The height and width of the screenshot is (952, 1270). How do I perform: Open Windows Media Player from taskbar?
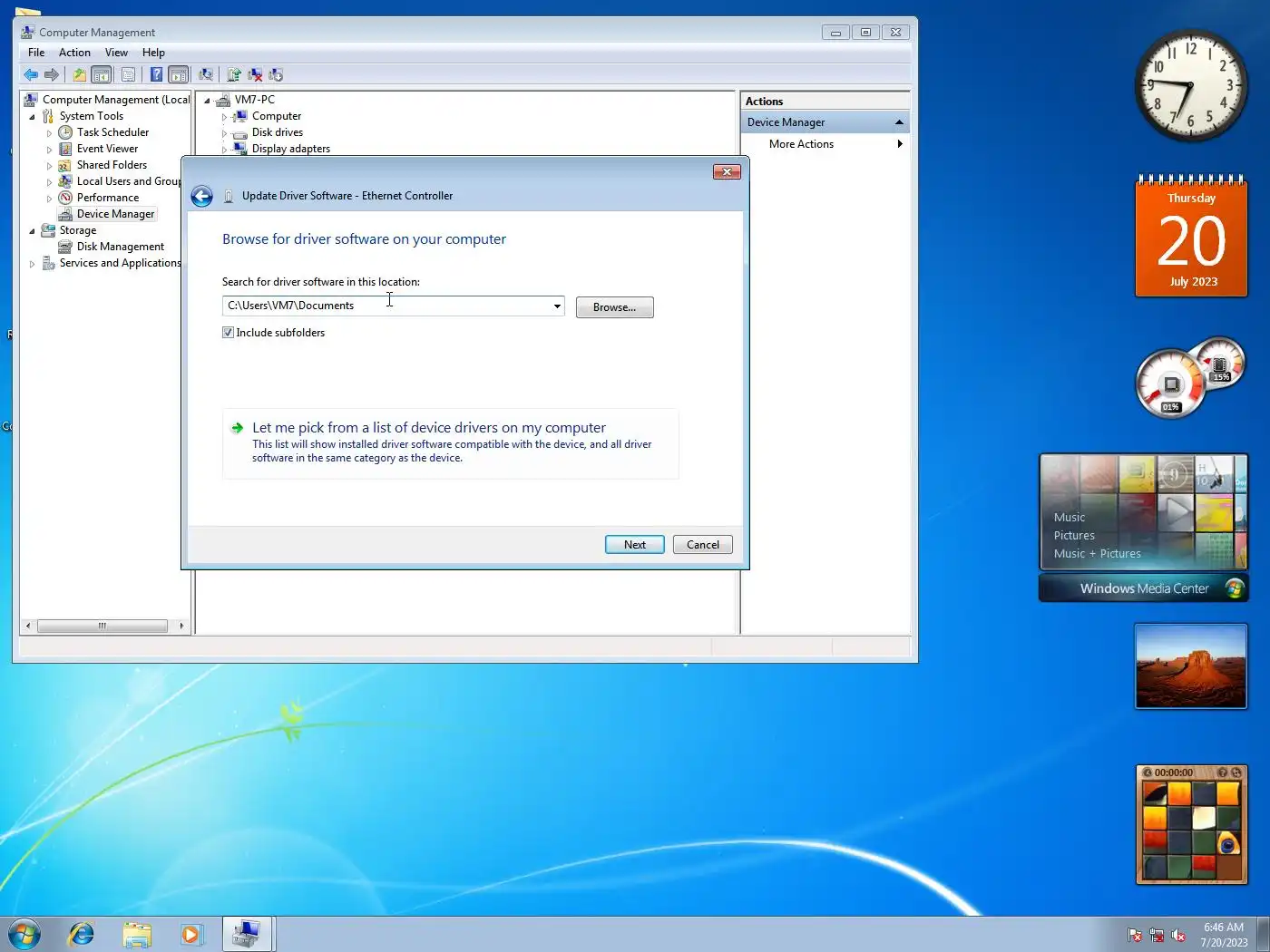191,934
